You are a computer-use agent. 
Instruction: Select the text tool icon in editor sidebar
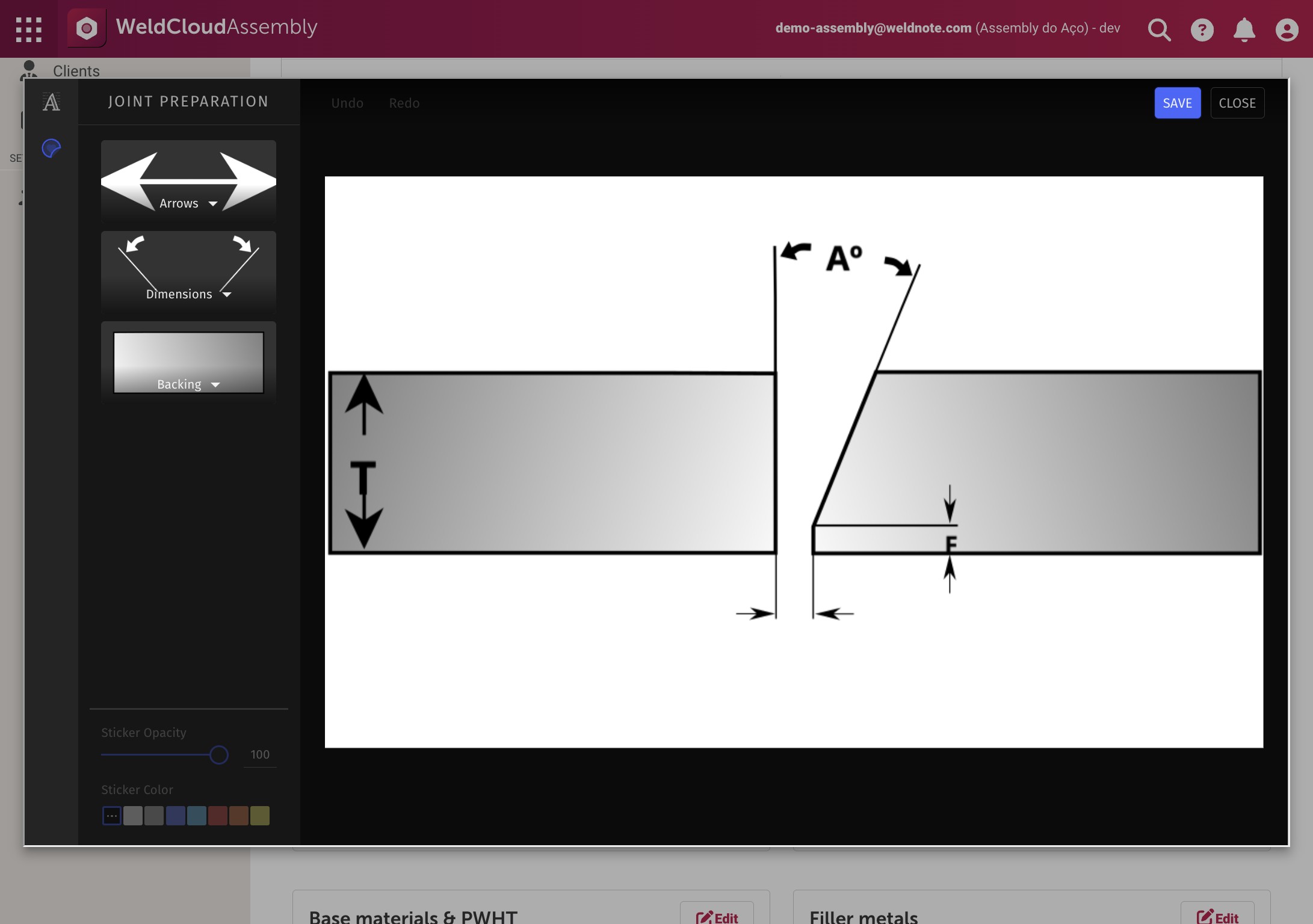pos(51,102)
